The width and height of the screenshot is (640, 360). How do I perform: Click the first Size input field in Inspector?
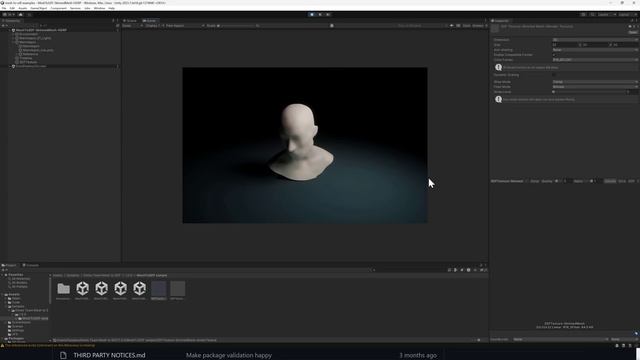565,45
